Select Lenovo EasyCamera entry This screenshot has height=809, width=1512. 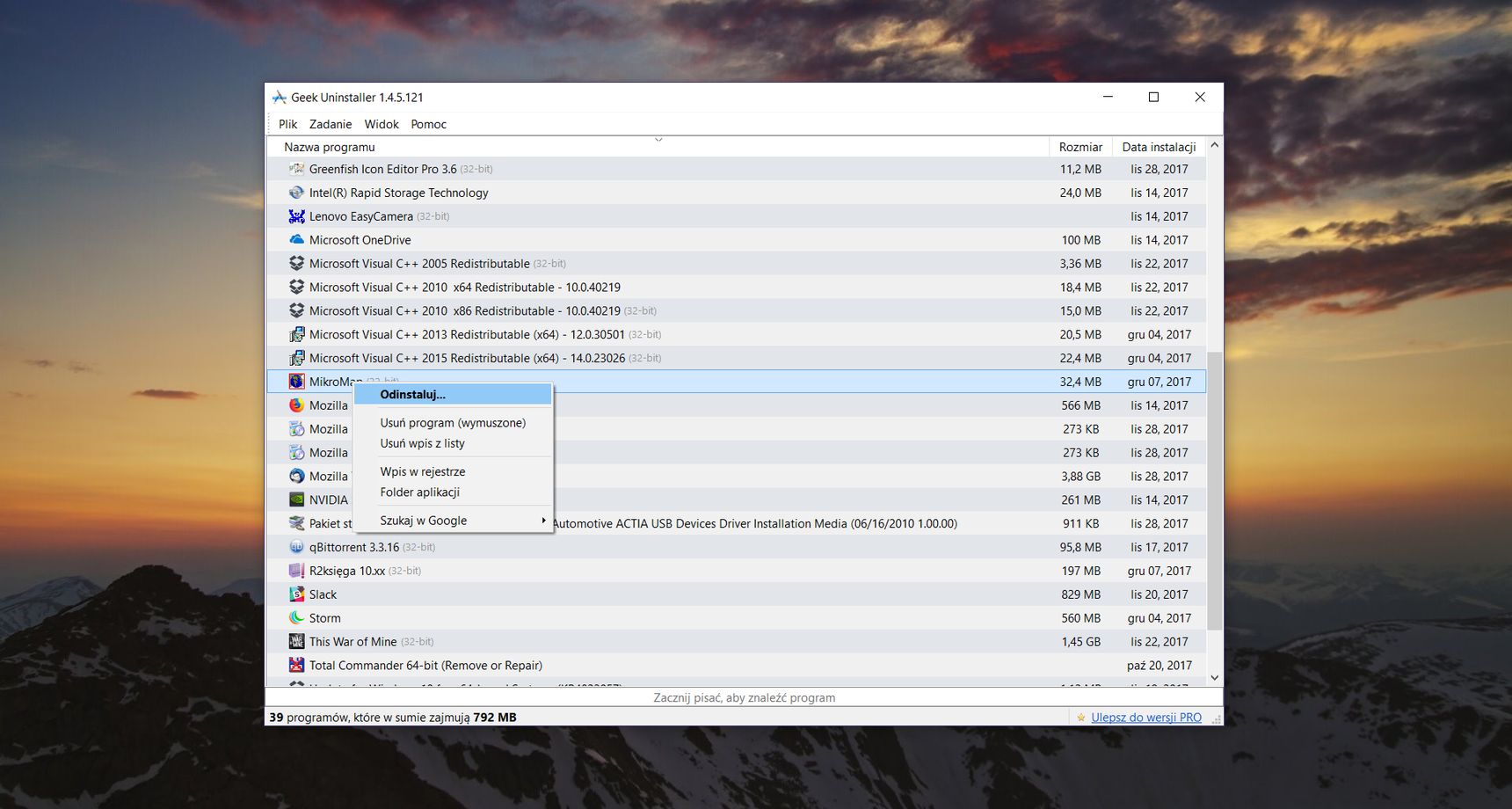click(x=737, y=216)
